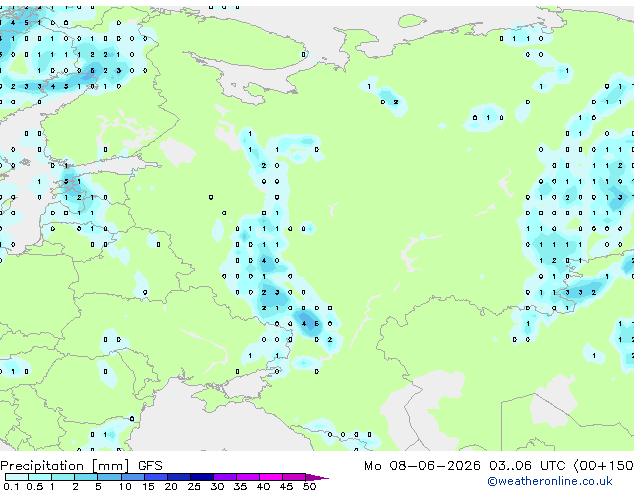Click the '50' legend label
The image size is (634, 490).
(309, 486)
